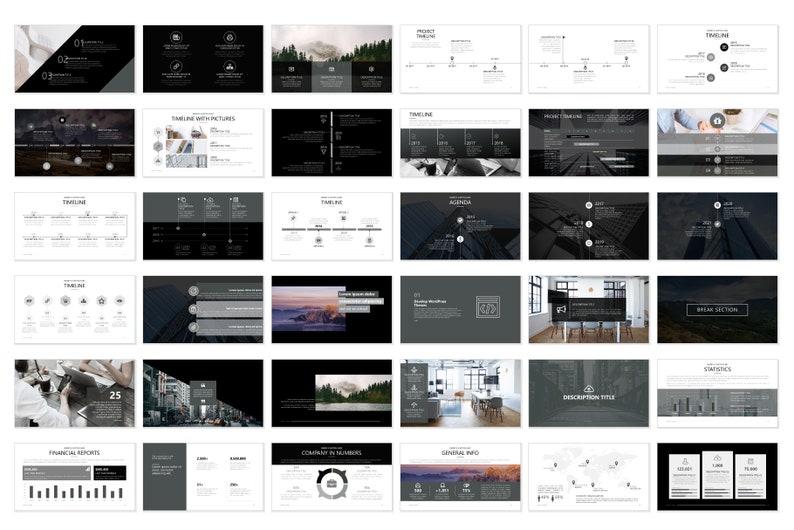The image size is (794, 530).
Task: Choose the Timeline slide with vertical dark circles
Action: point(718,59)
